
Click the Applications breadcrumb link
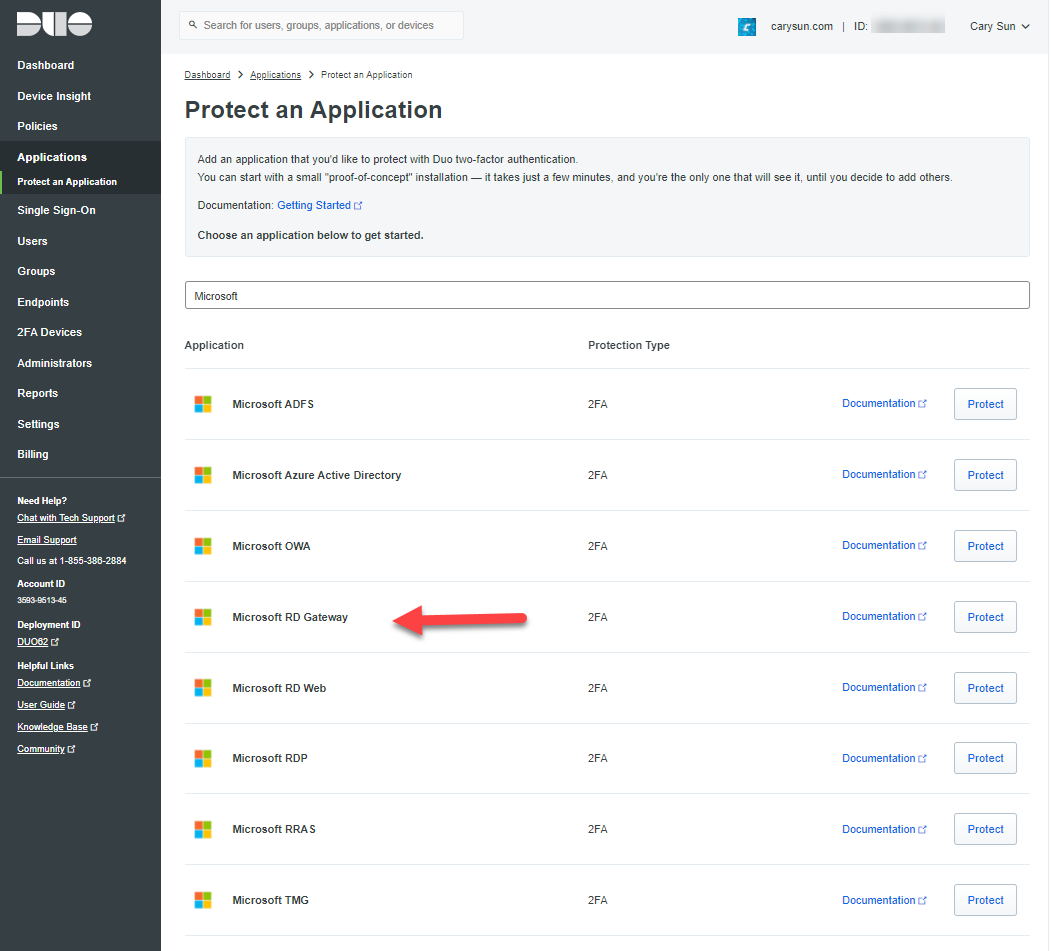[x=275, y=74]
